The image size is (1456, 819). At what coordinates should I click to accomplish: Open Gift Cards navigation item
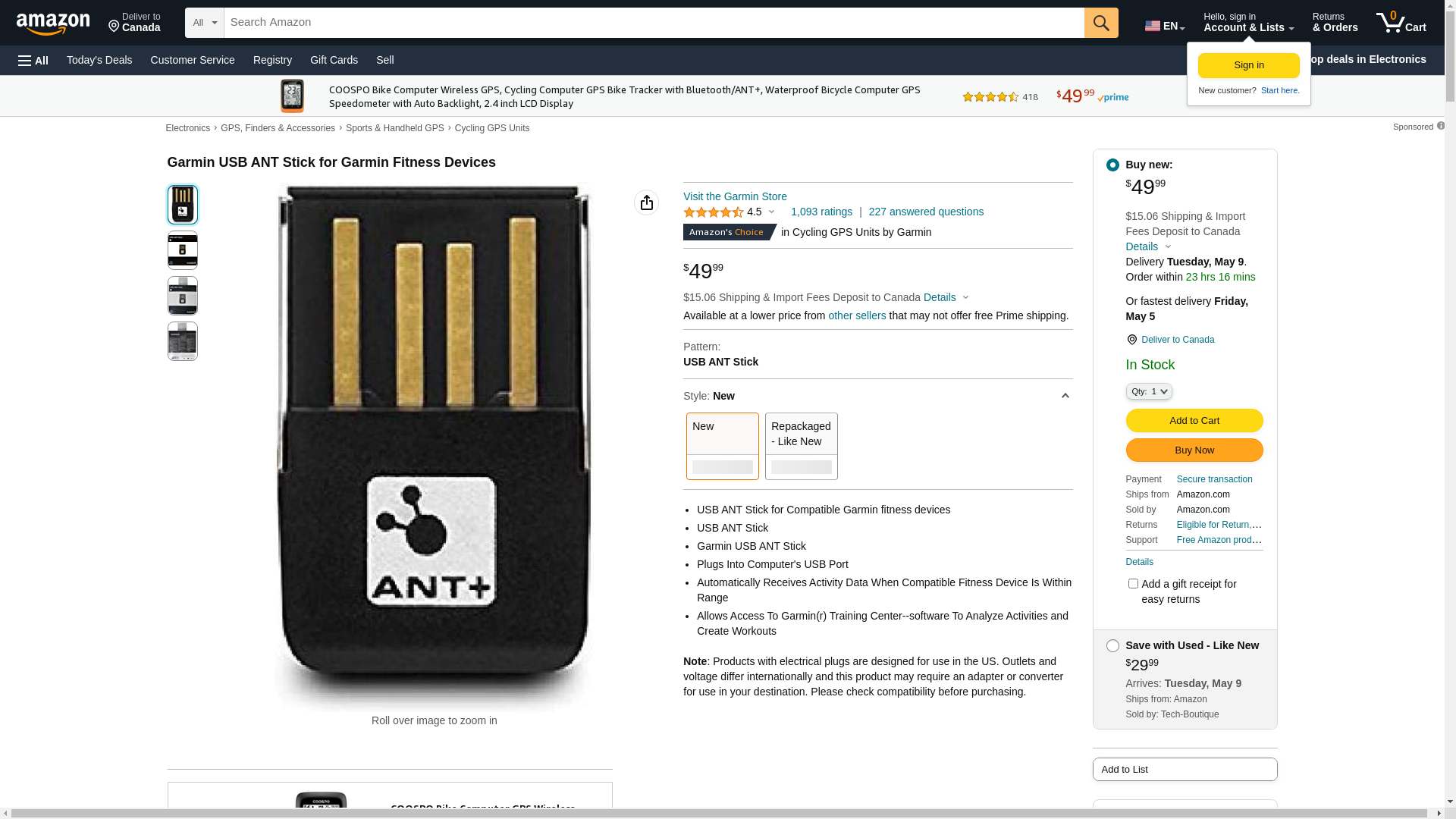coord(334,60)
